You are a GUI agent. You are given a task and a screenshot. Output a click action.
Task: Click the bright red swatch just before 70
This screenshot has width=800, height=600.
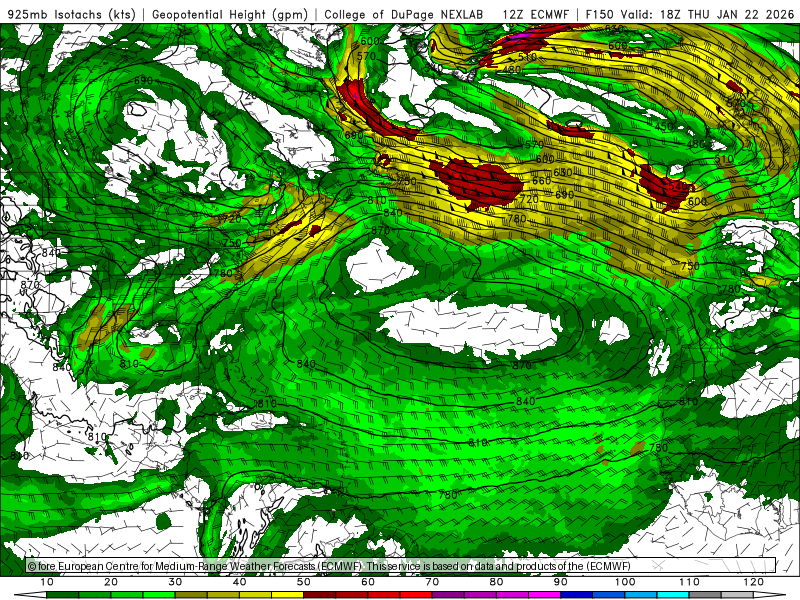pyautogui.click(x=416, y=595)
